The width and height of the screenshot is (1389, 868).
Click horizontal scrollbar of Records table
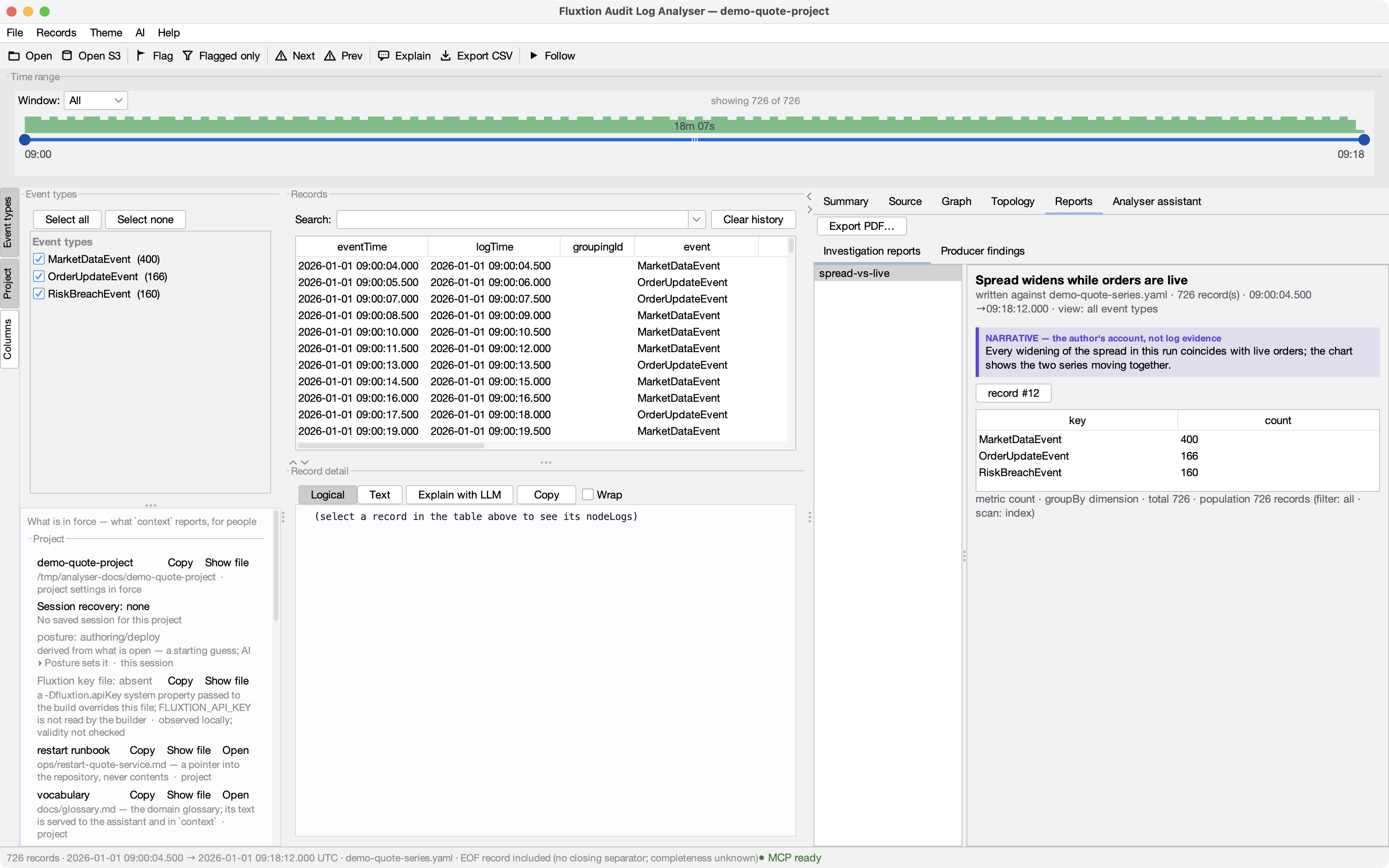[x=391, y=446]
